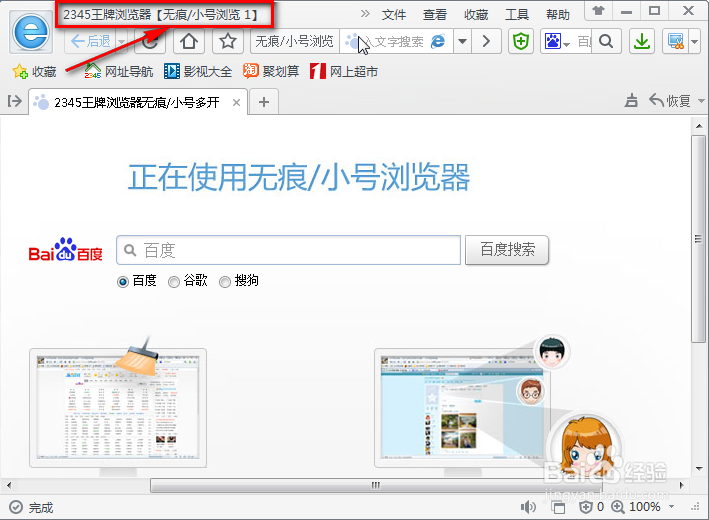Select the 2345王牌浏览器无痕/小号多开 tab
Viewport: 709px width, 520px height.
click(138, 103)
